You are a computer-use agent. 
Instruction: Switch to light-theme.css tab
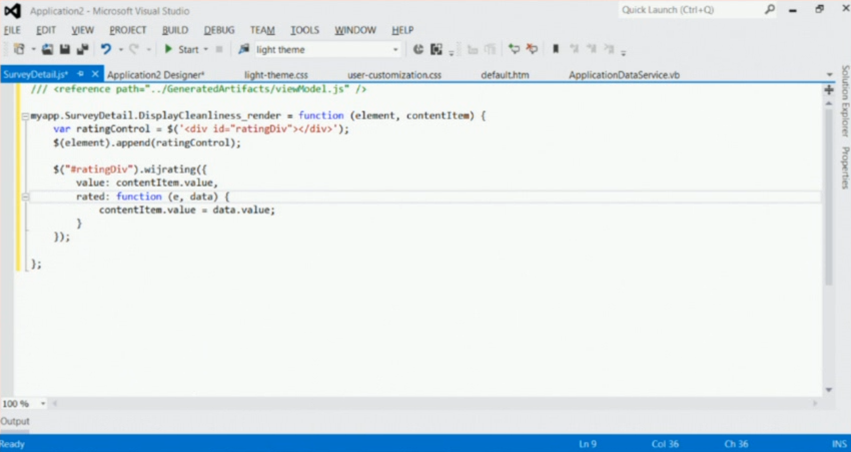click(x=276, y=75)
